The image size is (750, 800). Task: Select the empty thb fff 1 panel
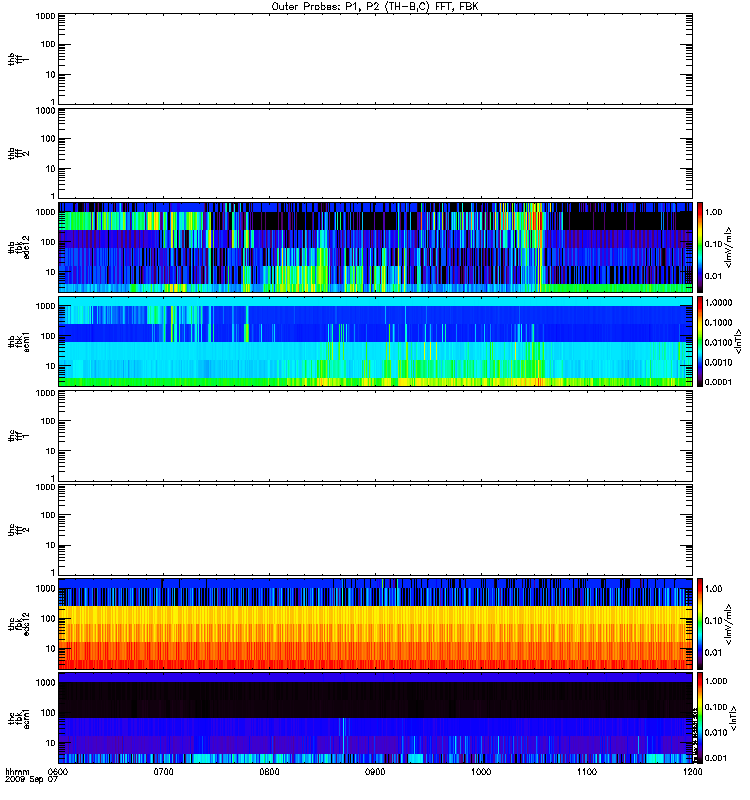coord(375,59)
